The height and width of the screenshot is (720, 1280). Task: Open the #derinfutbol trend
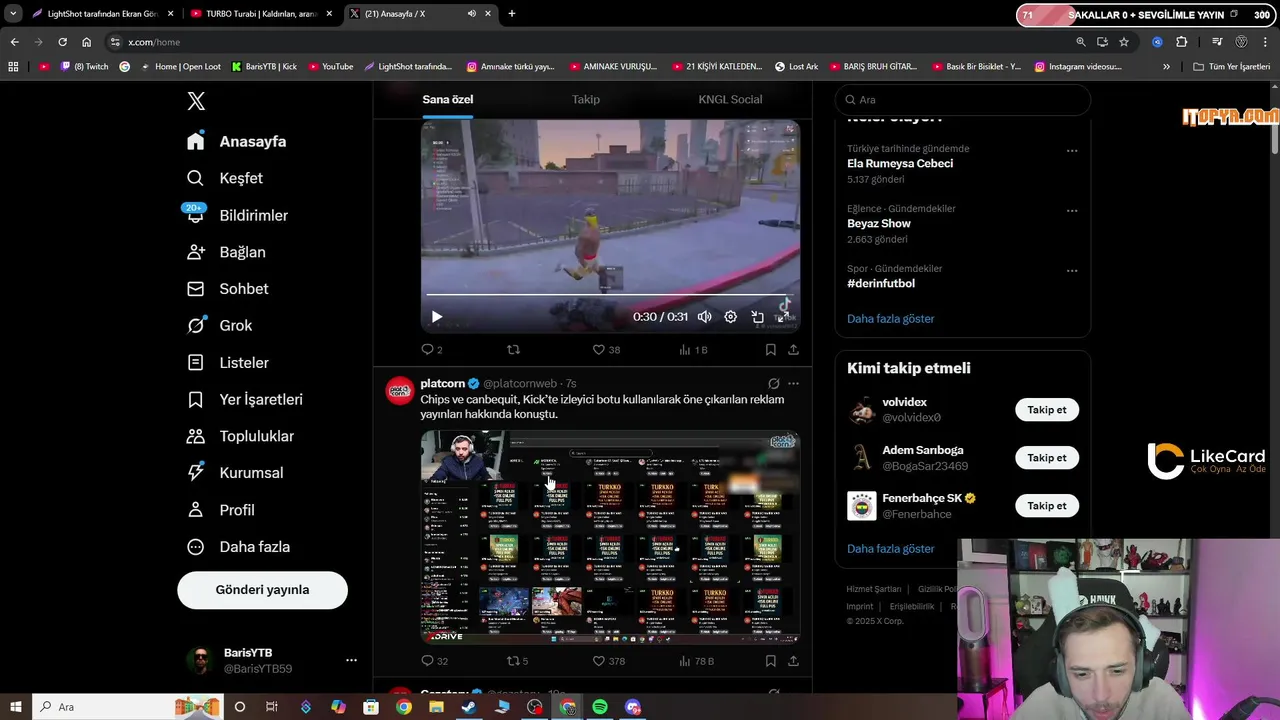(881, 283)
